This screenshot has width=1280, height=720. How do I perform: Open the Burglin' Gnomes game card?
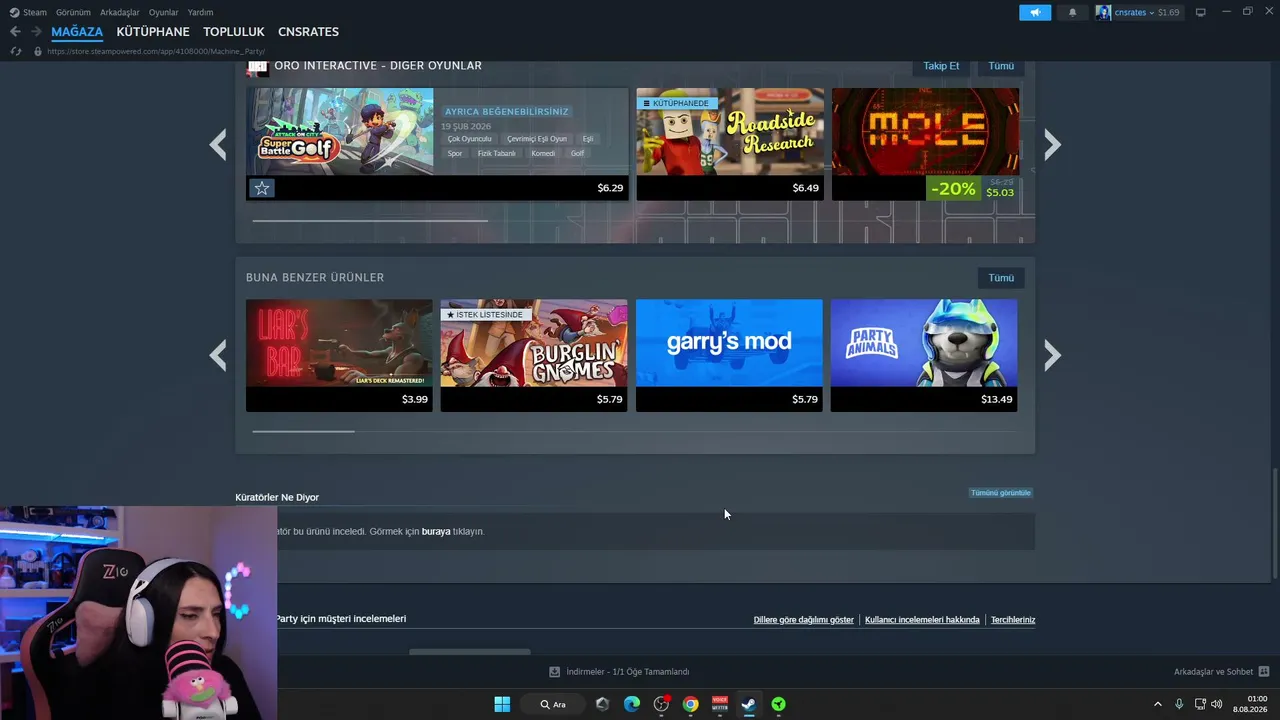pos(534,355)
